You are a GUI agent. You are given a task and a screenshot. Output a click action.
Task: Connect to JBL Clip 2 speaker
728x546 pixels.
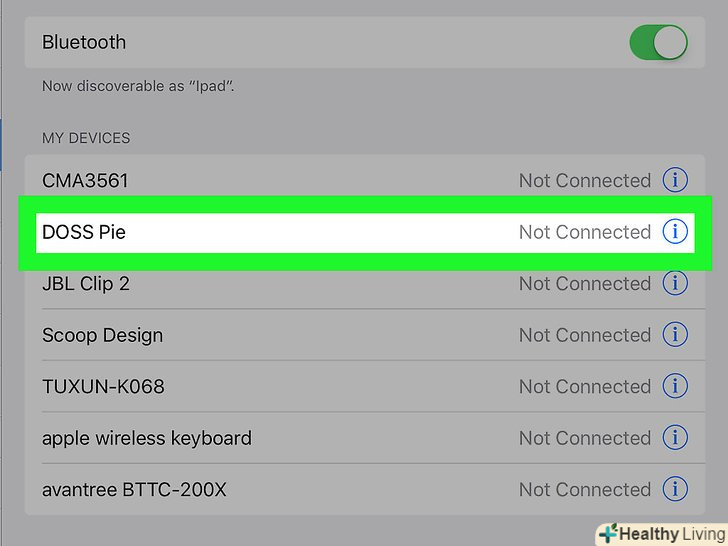[86, 284]
